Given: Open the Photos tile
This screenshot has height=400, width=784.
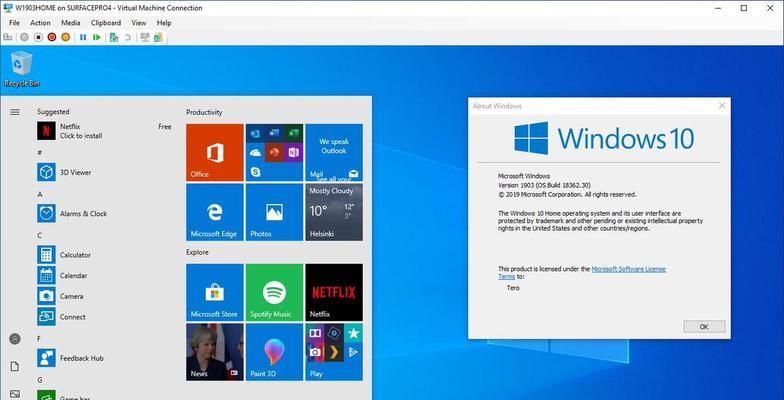Looking at the screenshot, I should pos(274,212).
